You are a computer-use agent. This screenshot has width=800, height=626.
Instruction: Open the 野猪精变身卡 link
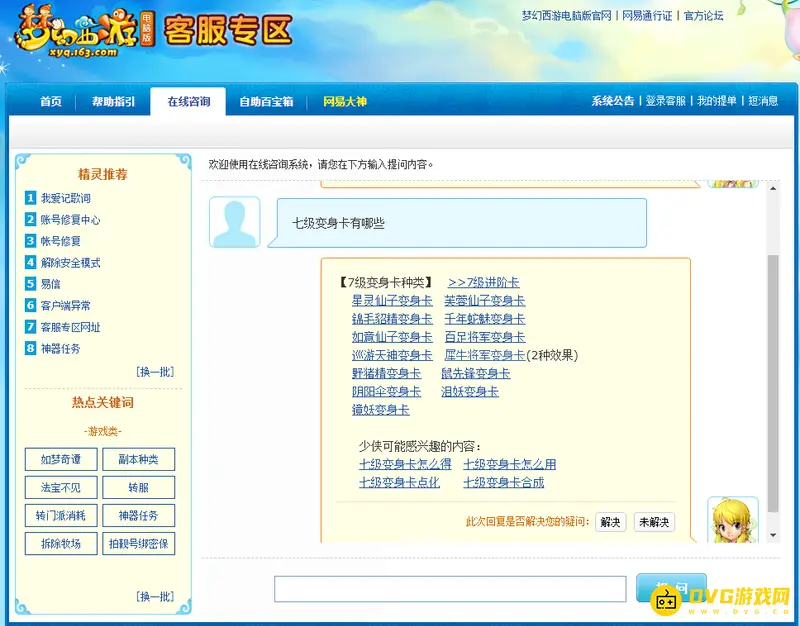pyautogui.click(x=386, y=373)
